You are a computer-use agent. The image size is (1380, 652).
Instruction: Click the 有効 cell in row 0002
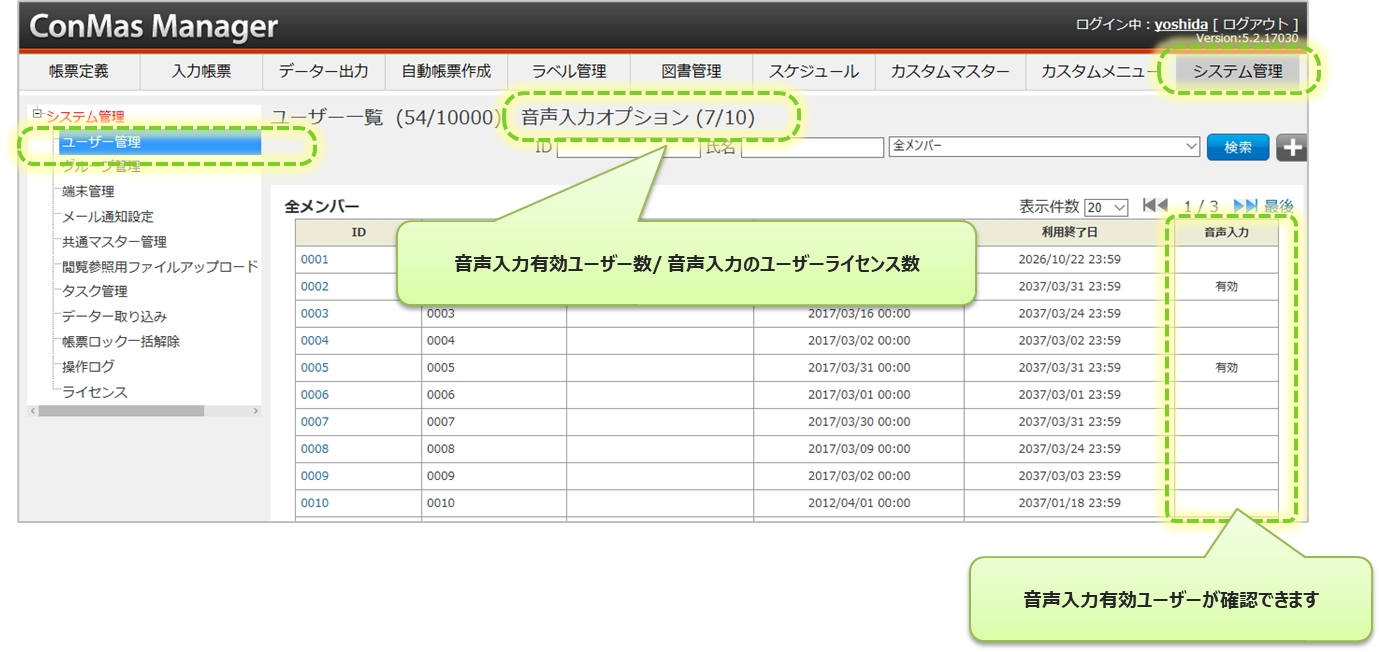(1226, 286)
